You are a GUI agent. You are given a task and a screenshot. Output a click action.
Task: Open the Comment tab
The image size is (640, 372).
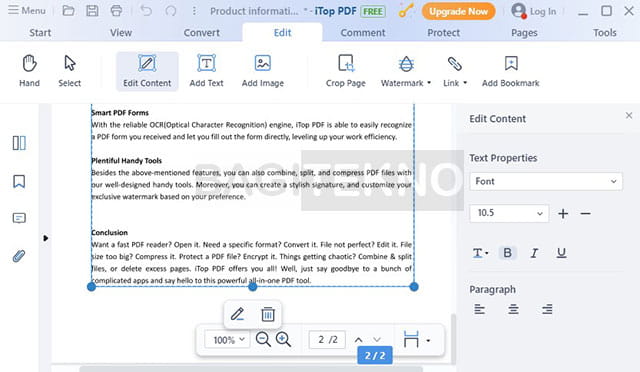363,33
